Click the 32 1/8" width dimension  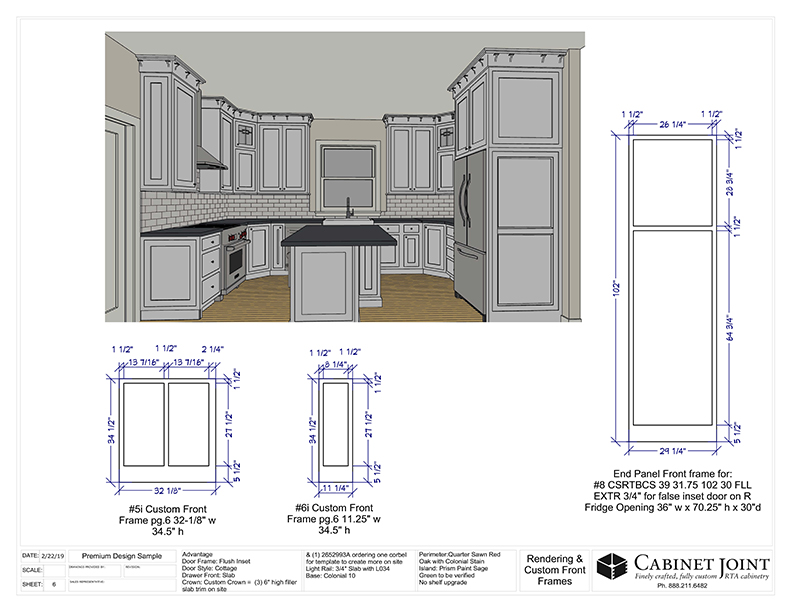tap(167, 490)
